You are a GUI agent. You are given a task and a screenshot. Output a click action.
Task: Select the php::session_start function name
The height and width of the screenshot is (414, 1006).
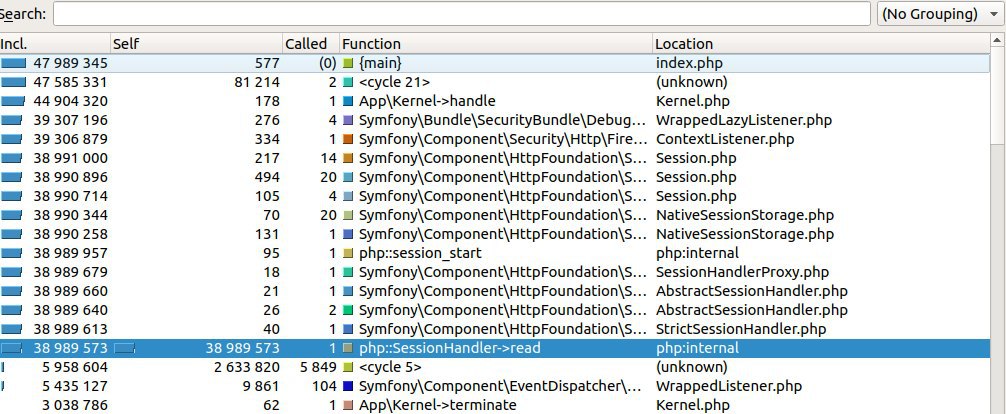tap(420, 253)
